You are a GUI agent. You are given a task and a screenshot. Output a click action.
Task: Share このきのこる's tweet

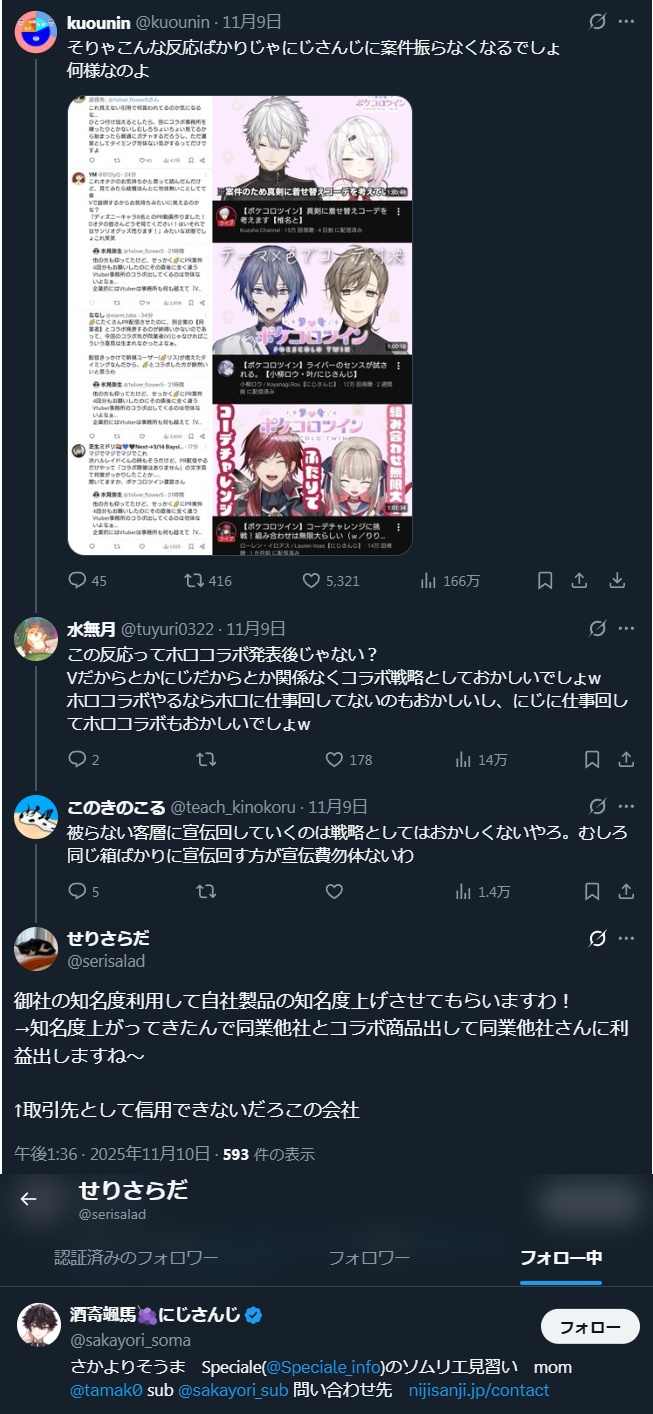626,891
